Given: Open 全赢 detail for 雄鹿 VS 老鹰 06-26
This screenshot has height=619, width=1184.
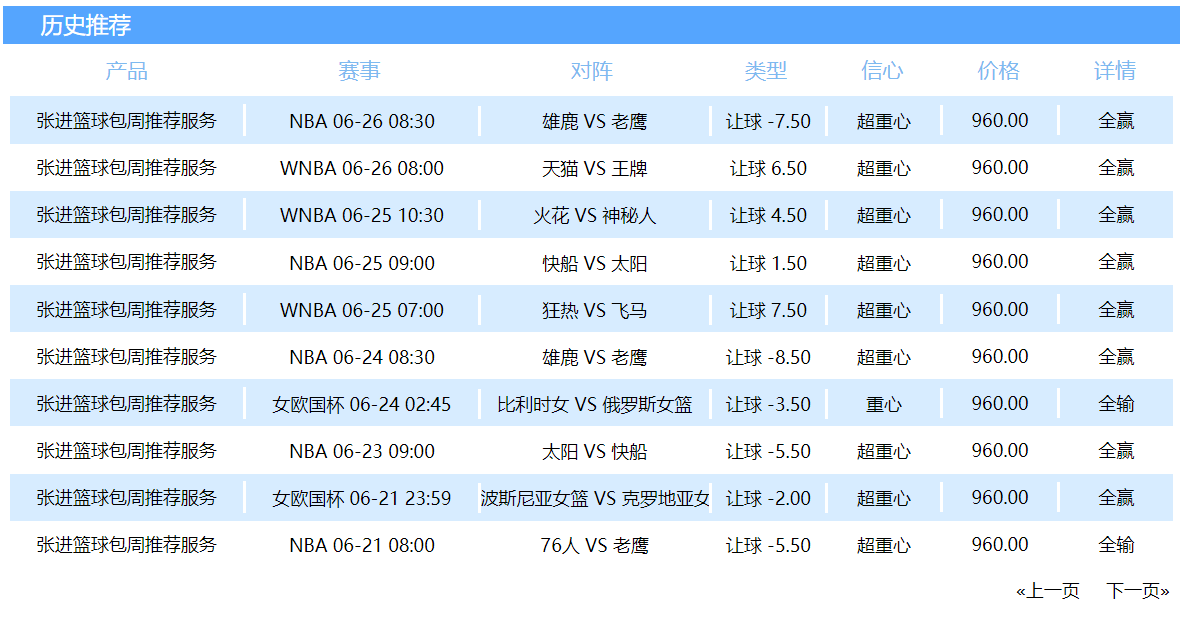Looking at the screenshot, I should pyautogui.click(x=1115, y=121).
